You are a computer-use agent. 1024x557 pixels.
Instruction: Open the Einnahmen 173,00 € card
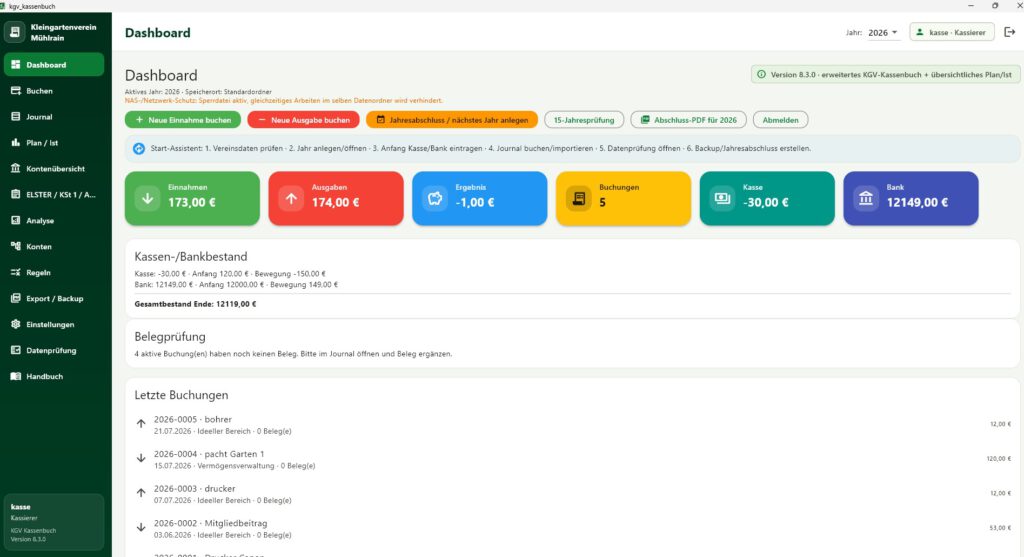192,199
